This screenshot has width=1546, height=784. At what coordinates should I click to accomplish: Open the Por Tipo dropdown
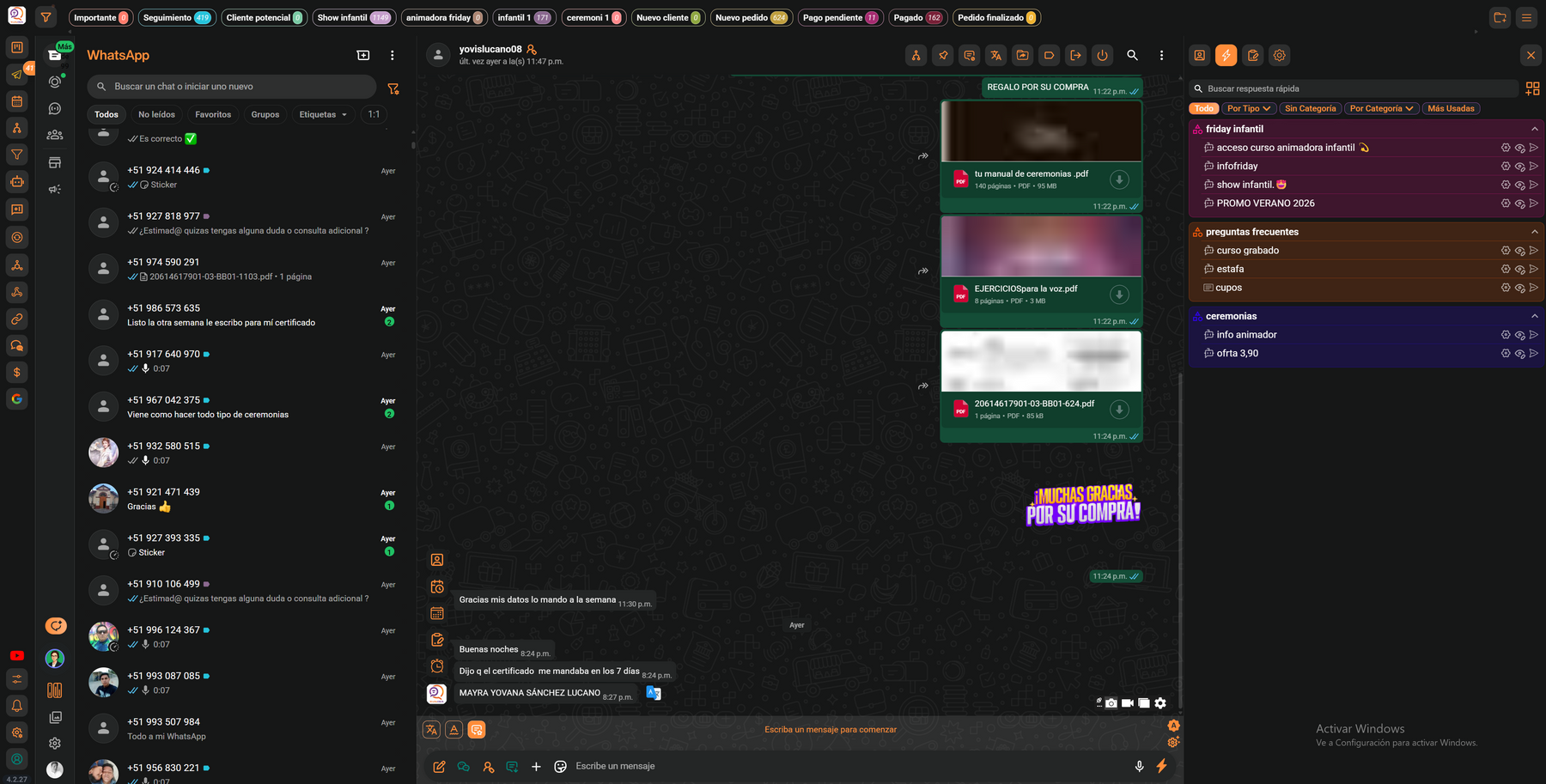(x=1248, y=108)
